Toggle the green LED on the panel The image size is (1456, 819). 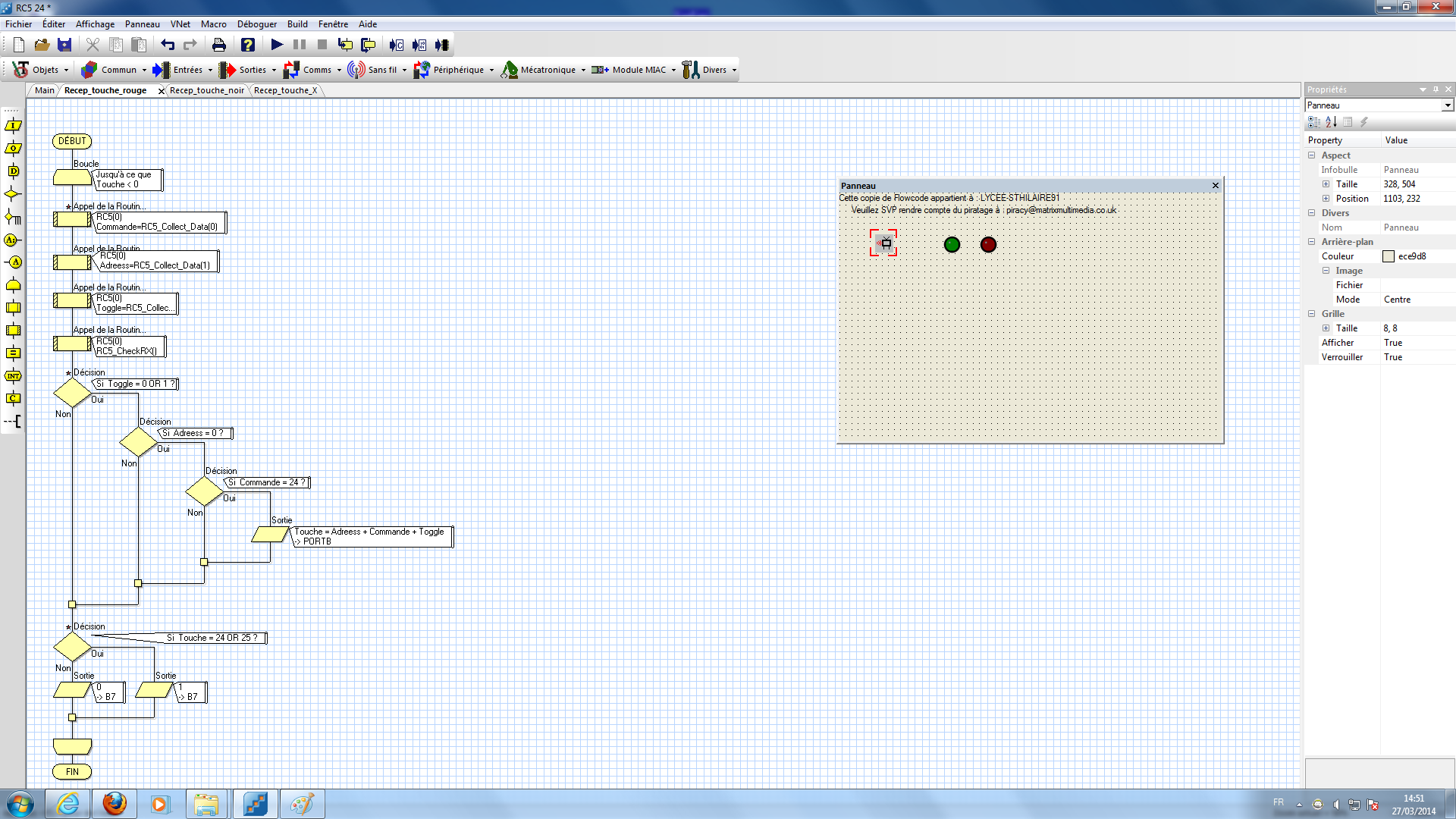(x=952, y=244)
